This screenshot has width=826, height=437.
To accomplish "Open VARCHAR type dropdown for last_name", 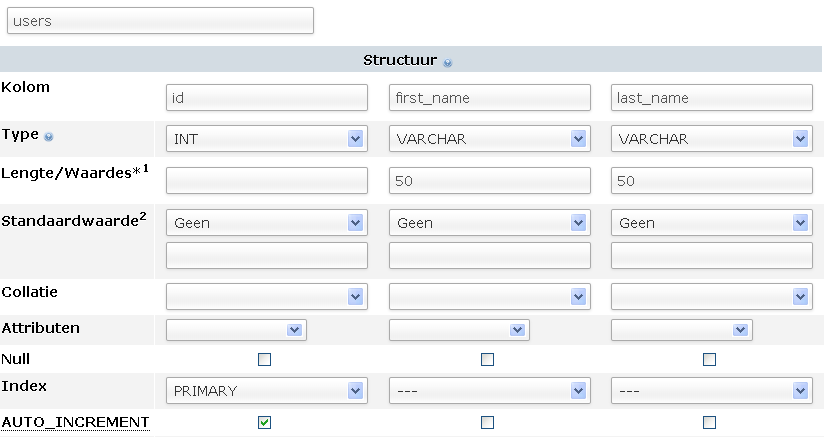I will pos(711,139).
